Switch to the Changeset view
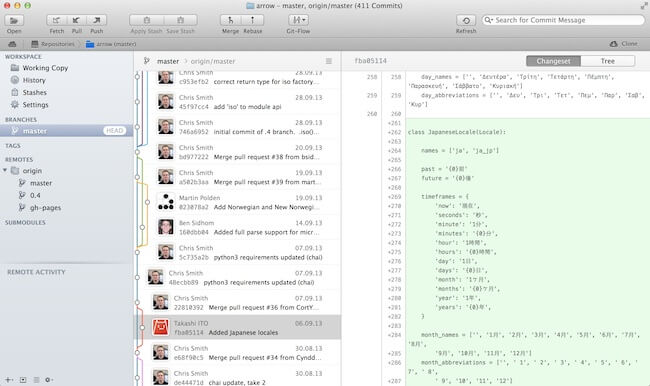The image size is (650, 386). click(x=553, y=61)
